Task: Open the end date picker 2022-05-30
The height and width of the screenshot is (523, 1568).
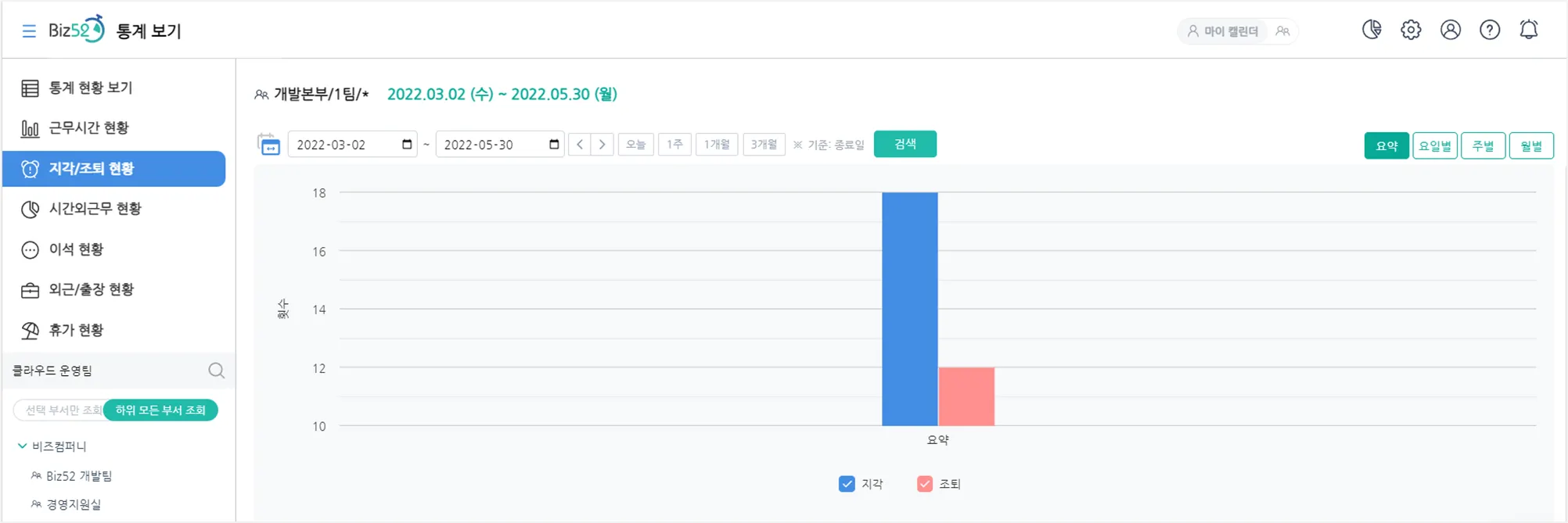Action: coord(554,145)
